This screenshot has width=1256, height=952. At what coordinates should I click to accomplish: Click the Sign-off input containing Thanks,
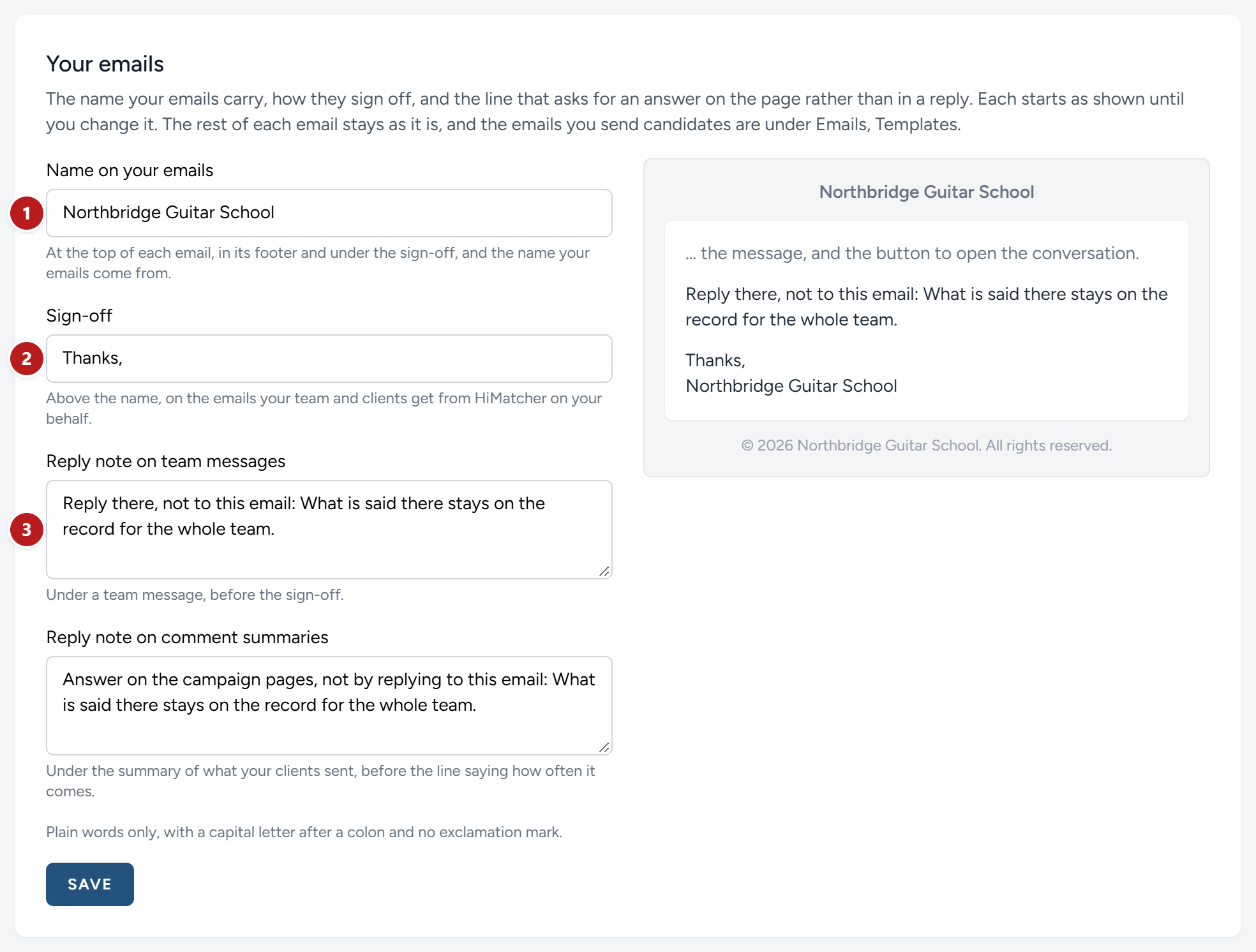pyautogui.click(x=329, y=359)
